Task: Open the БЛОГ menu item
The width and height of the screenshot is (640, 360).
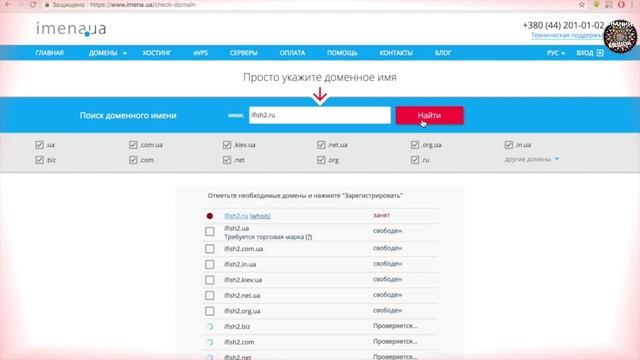Action: (443, 53)
